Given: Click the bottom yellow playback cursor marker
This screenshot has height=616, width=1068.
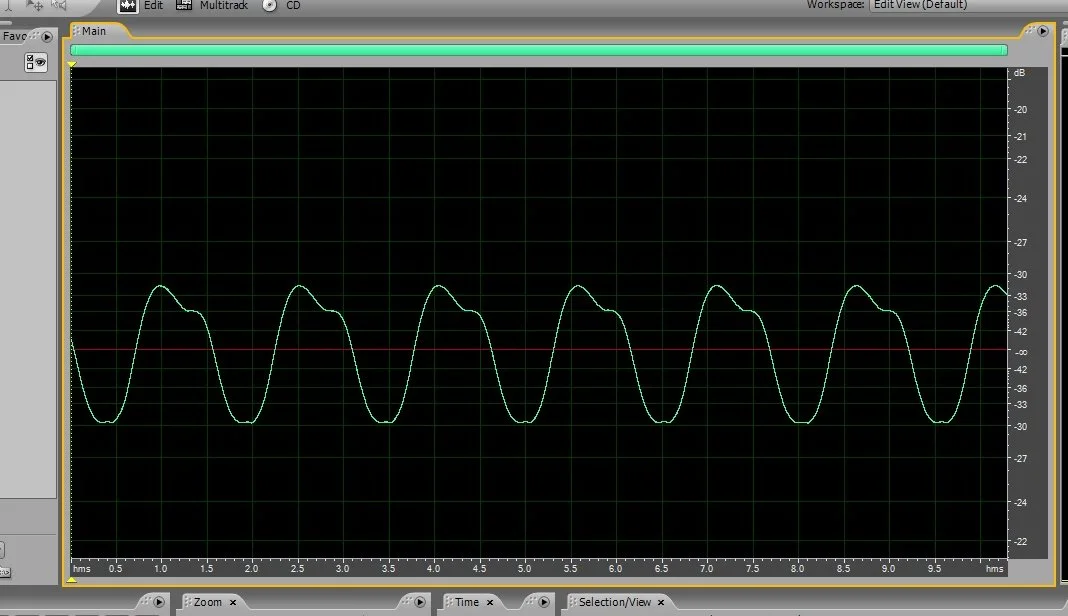Looking at the screenshot, I should (x=72, y=580).
